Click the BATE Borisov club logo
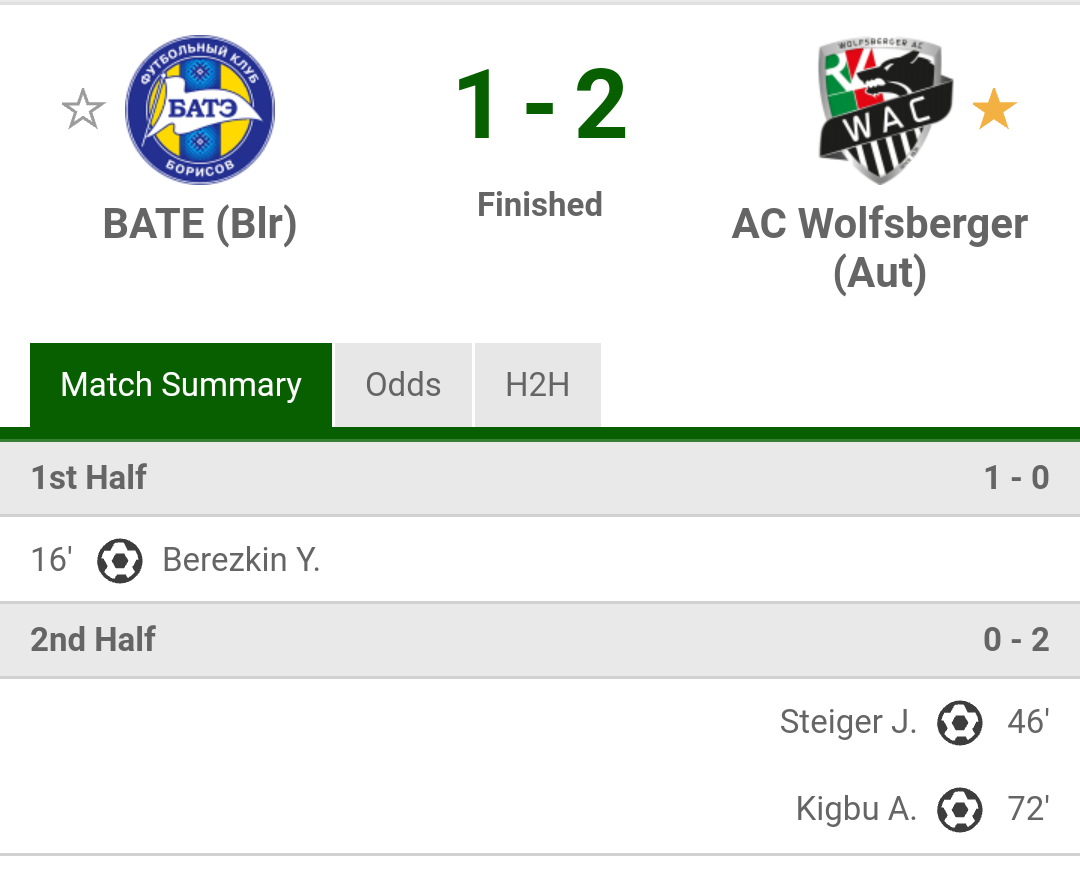Image resolution: width=1080 pixels, height=873 pixels. tap(200, 110)
